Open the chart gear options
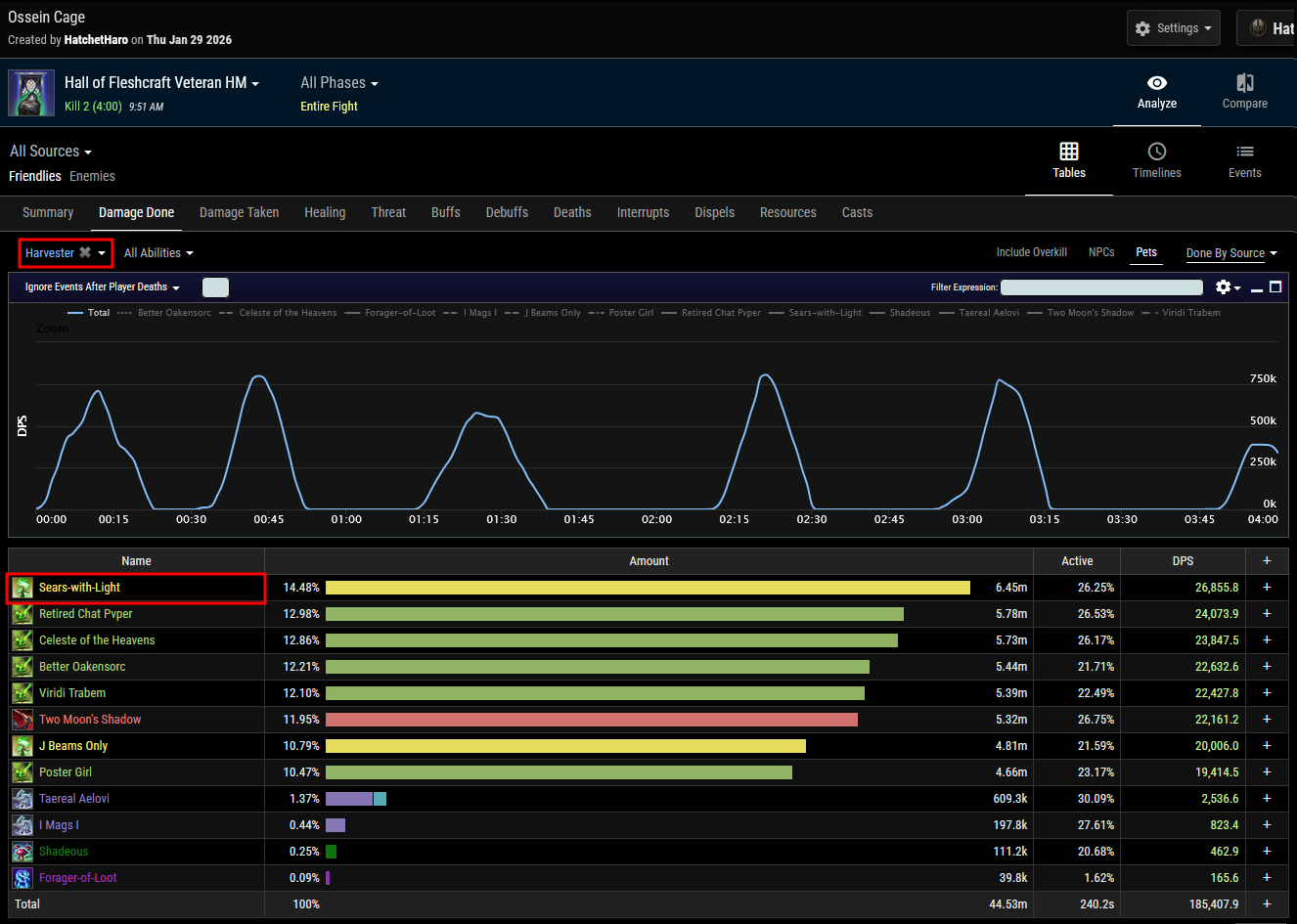Screen dimensions: 1297x924 point(1226,287)
